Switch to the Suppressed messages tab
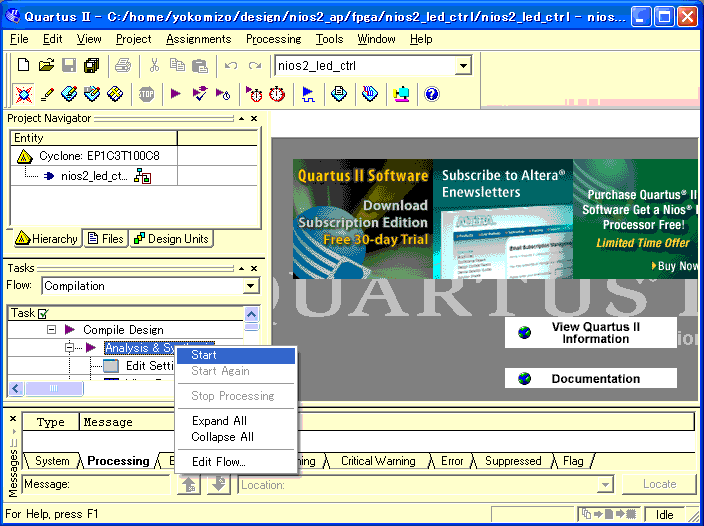This screenshot has width=704, height=526. pos(513,461)
